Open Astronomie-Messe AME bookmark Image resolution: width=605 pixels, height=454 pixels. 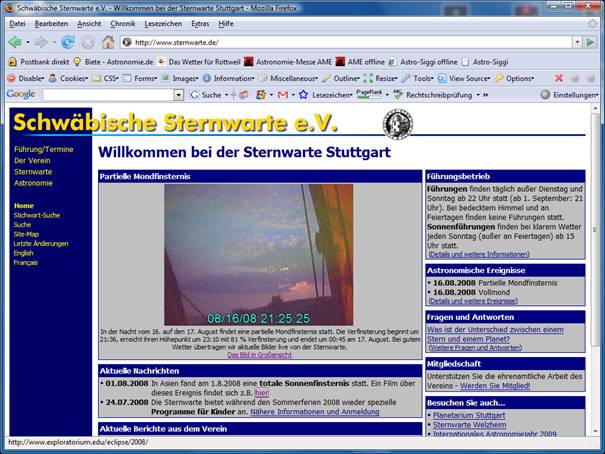tap(288, 62)
